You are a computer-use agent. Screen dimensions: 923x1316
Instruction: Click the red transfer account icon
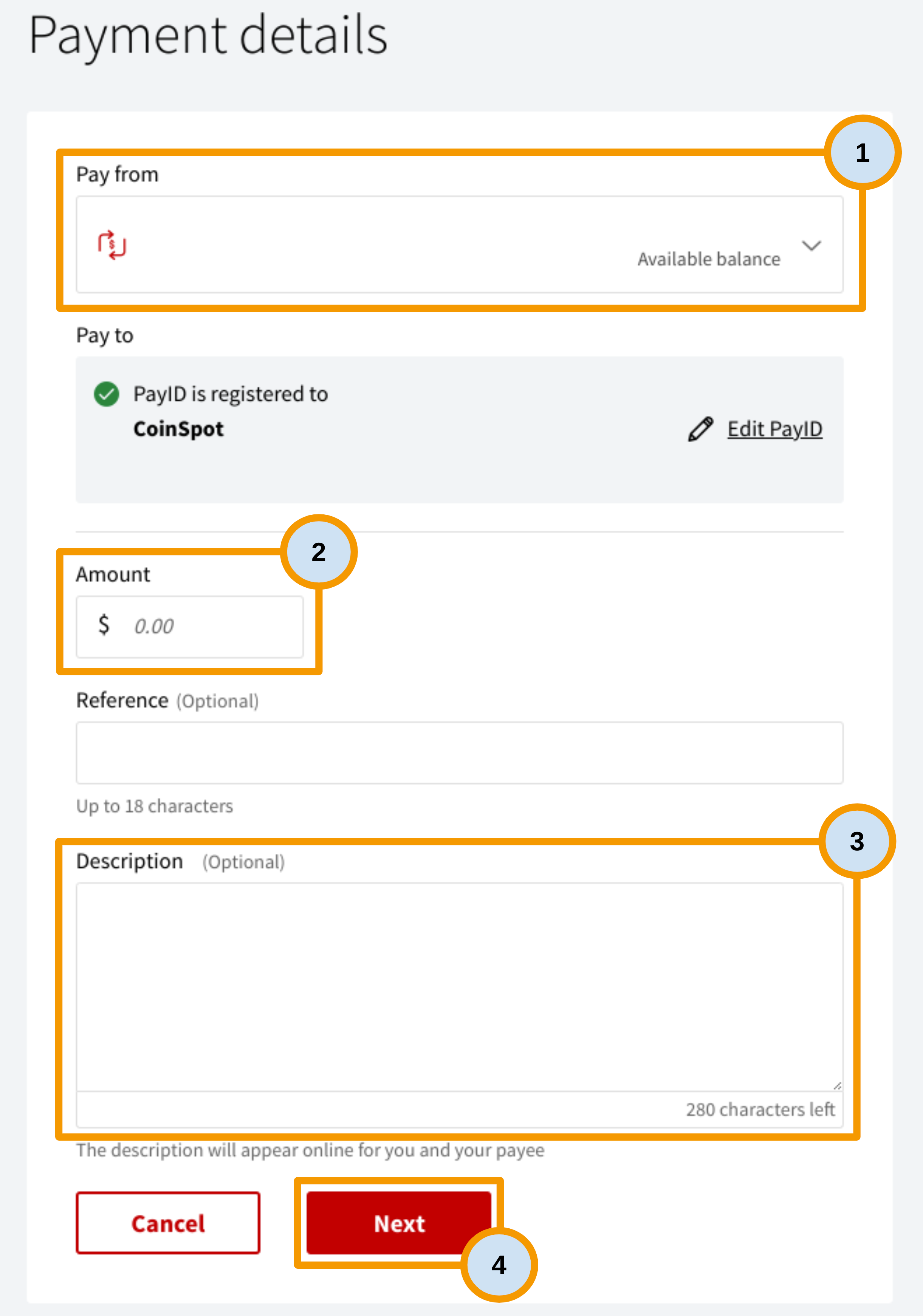tap(112, 245)
